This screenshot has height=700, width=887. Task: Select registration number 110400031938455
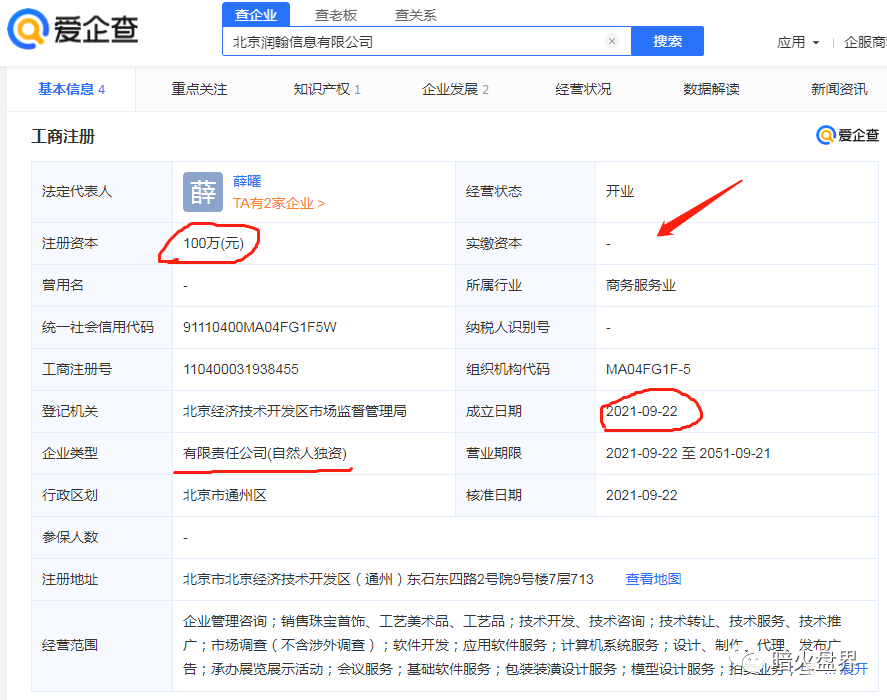240,369
